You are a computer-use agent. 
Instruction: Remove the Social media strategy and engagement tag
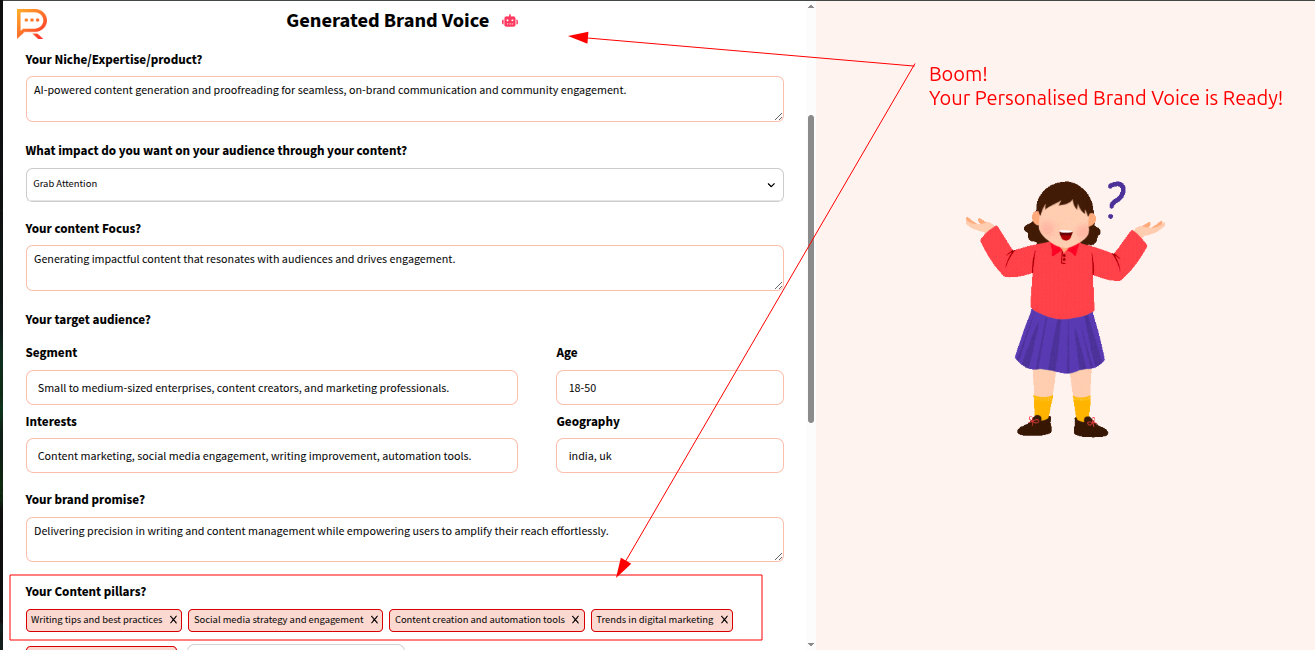[x=375, y=620]
